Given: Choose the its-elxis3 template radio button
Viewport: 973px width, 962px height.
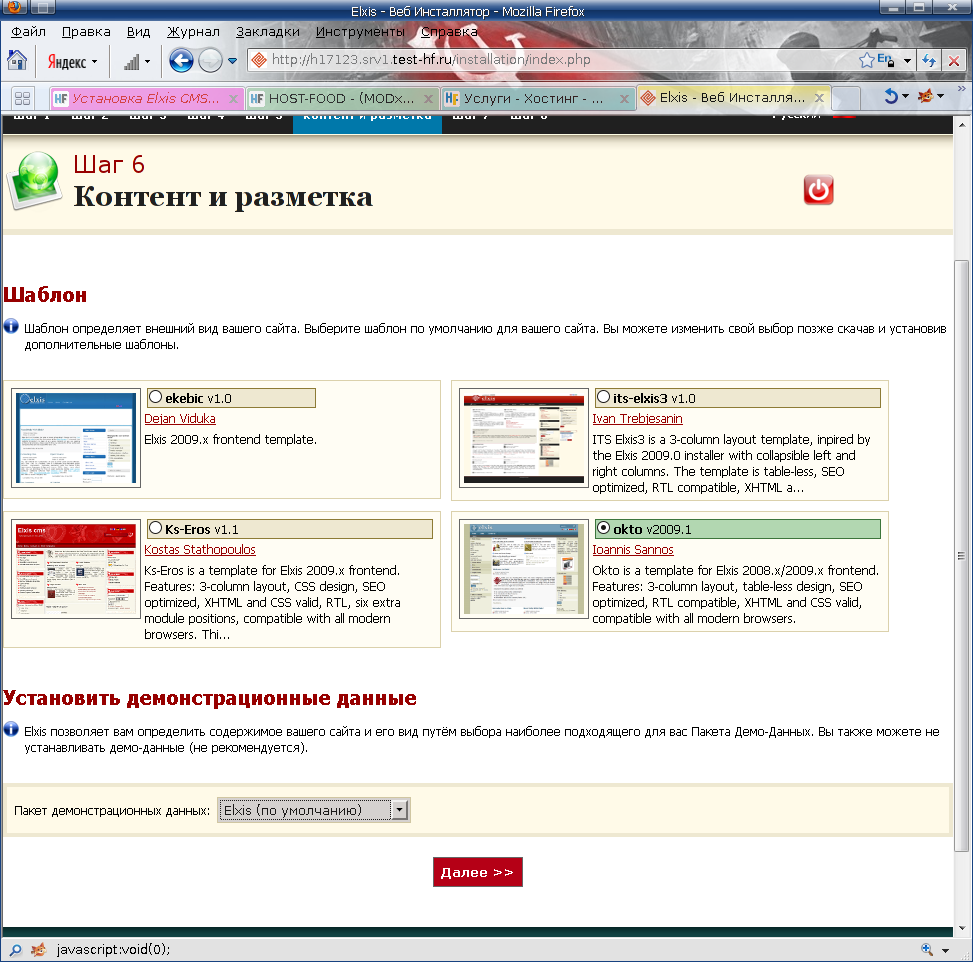Looking at the screenshot, I should [x=603, y=397].
